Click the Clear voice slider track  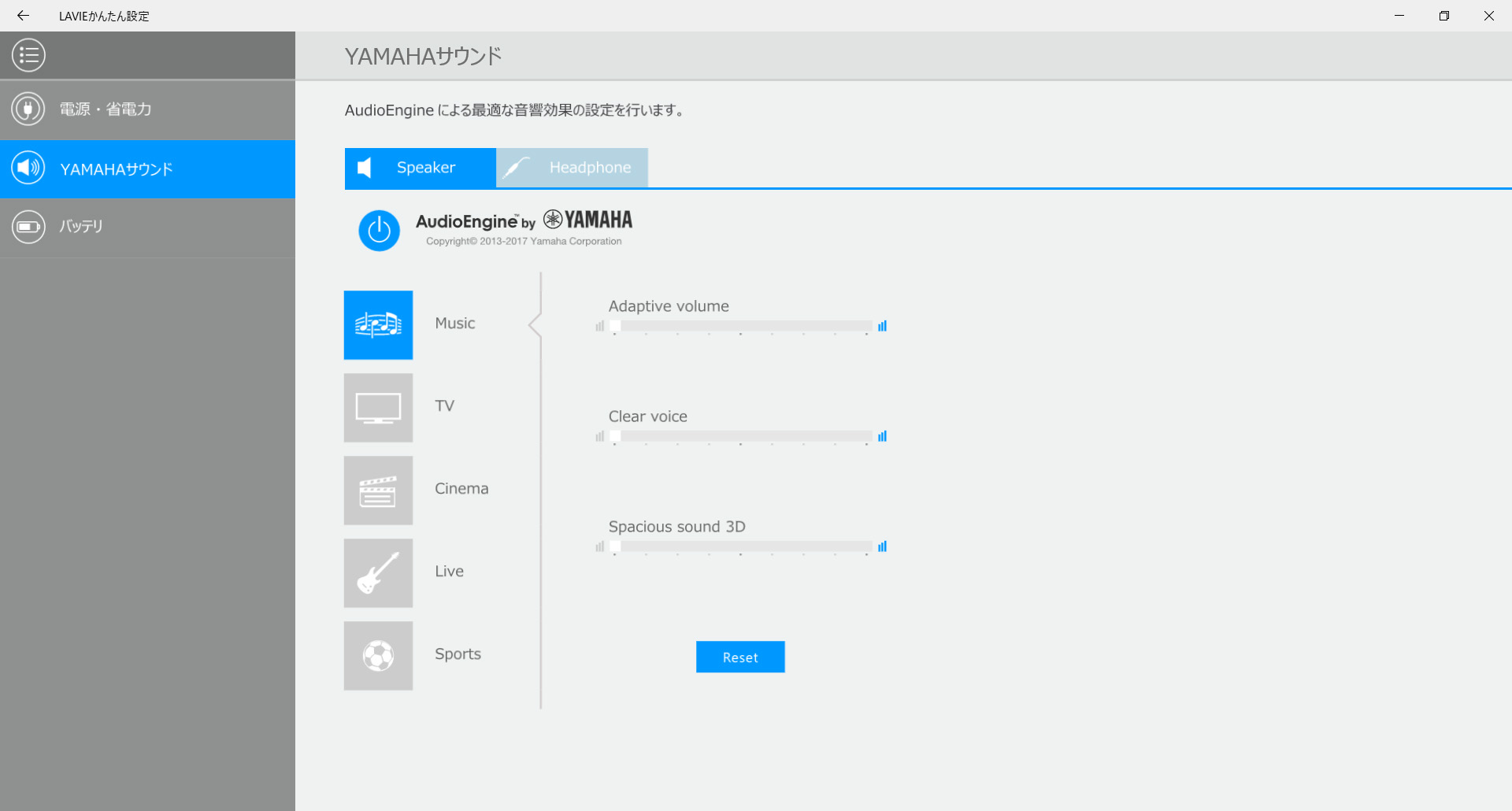741,436
